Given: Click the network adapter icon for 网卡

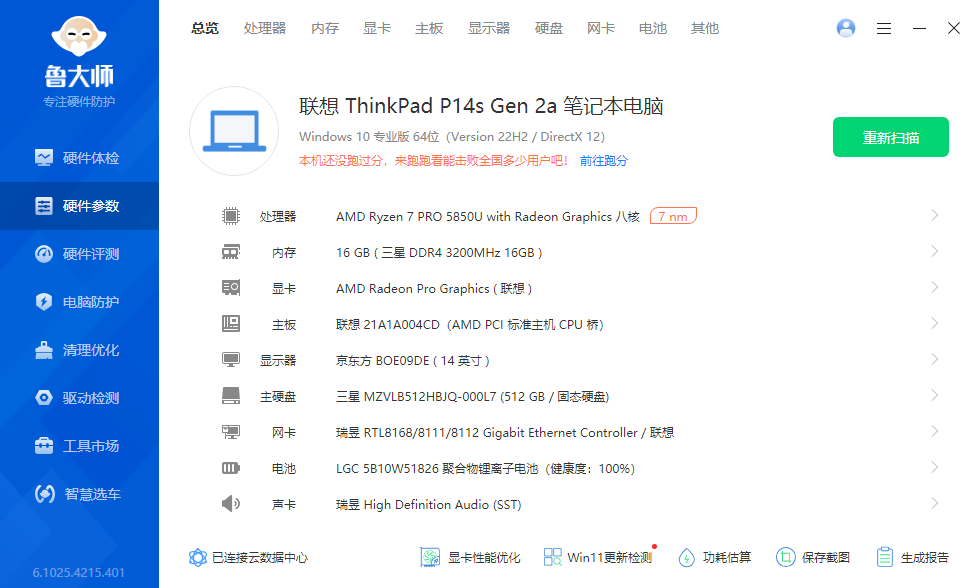Looking at the screenshot, I should coord(231,431).
